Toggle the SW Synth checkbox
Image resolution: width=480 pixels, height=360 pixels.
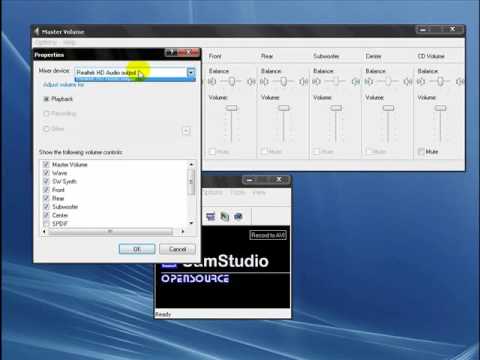(x=46, y=181)
